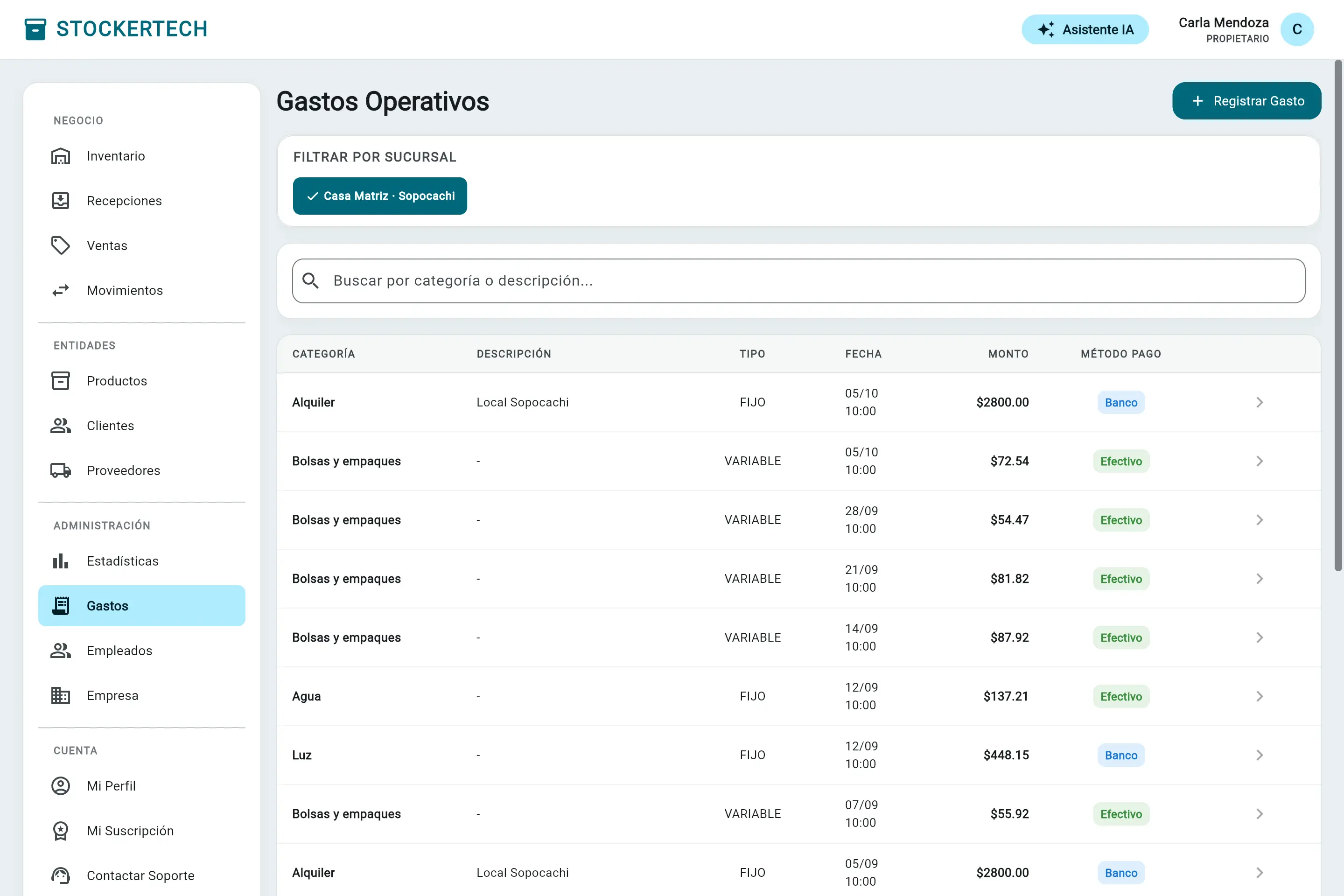The height and width of the screenshot is (896, 1344).
Task: Open the Asistente IA button
Action: (1085, 29)
